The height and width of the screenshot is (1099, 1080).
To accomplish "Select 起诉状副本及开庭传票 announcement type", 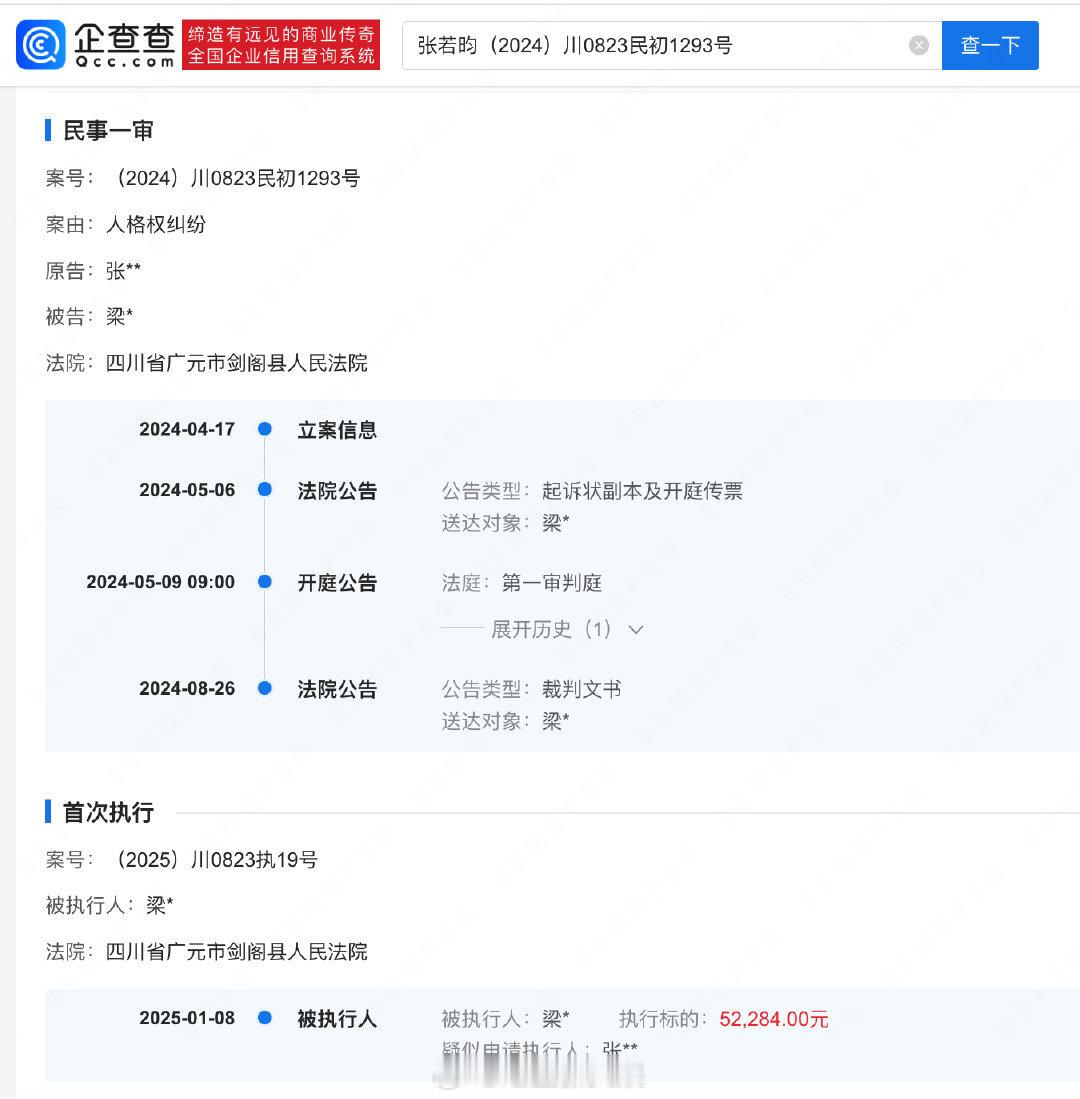I will 642,491.
